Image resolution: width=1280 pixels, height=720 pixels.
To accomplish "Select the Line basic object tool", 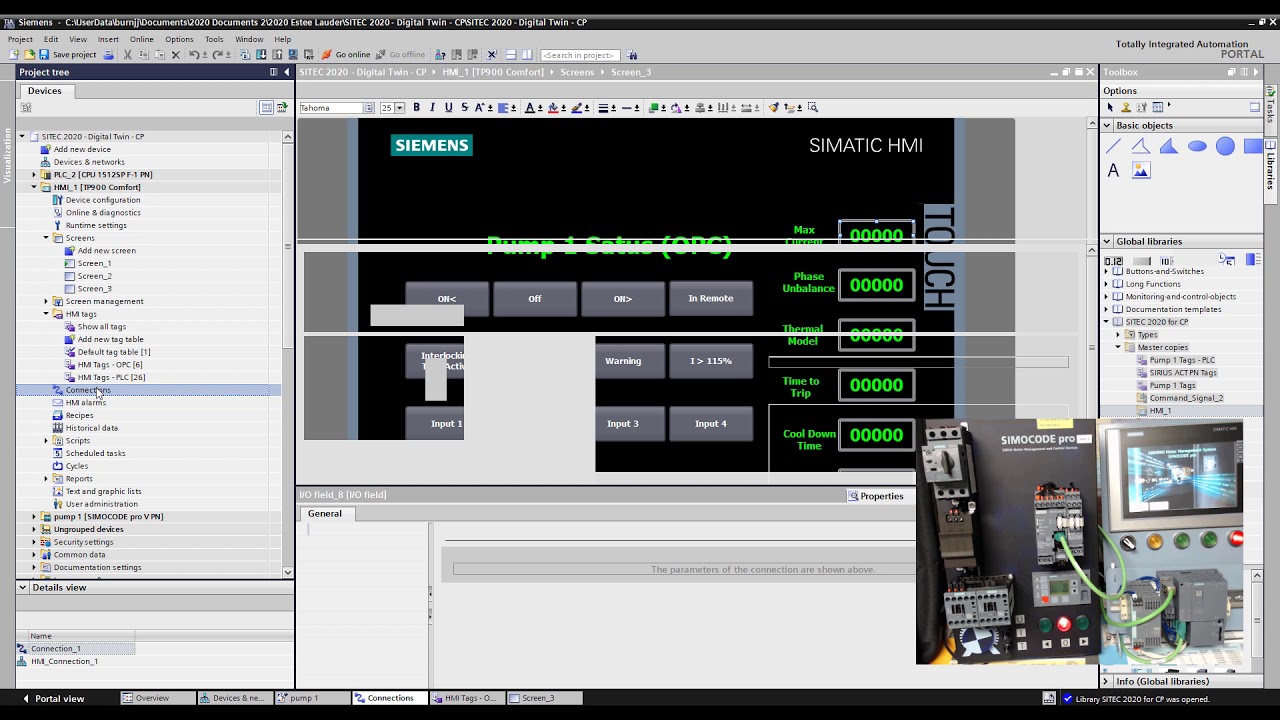I will [x=1113, y=146].
